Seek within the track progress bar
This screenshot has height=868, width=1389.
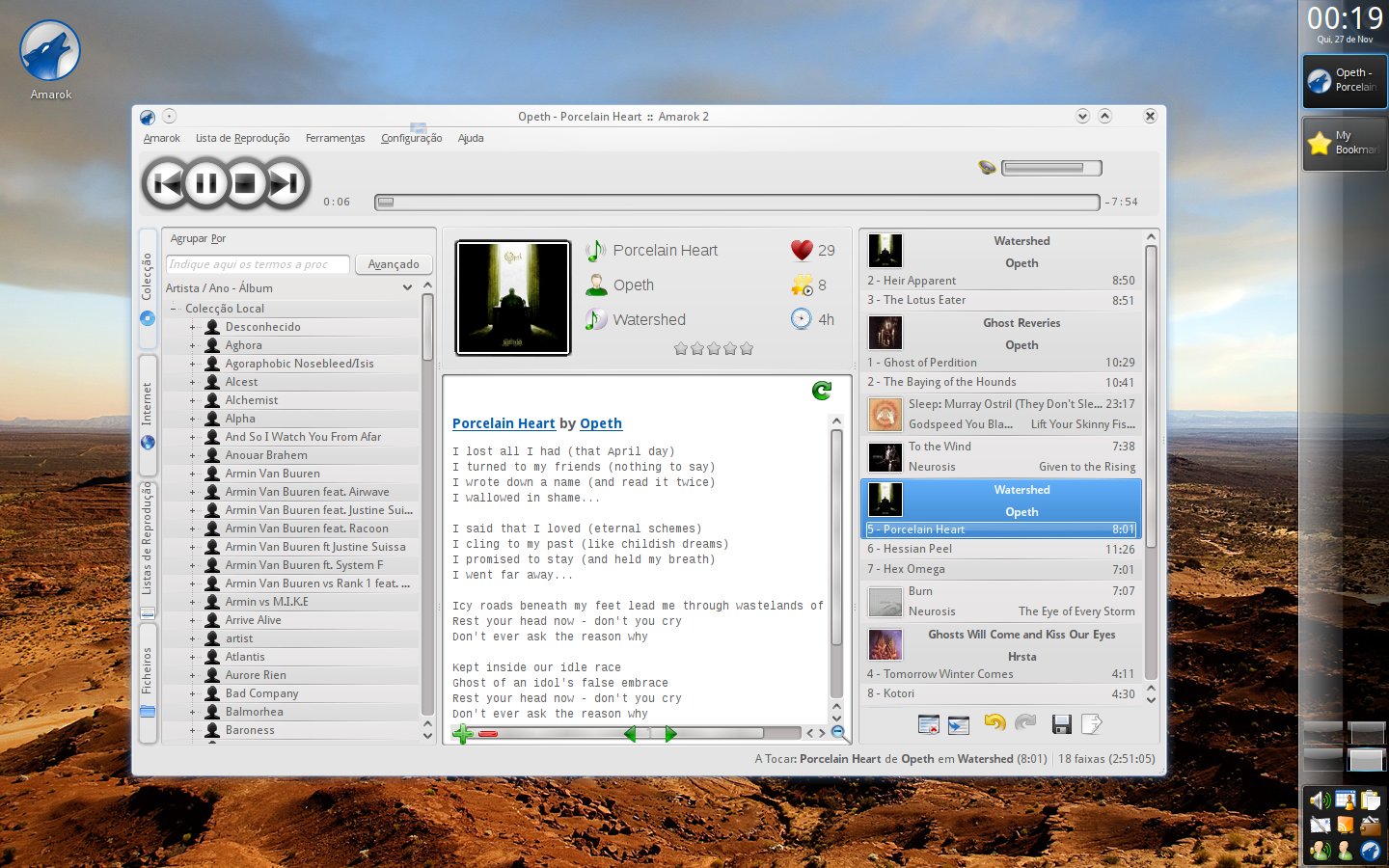pos(737,202)
